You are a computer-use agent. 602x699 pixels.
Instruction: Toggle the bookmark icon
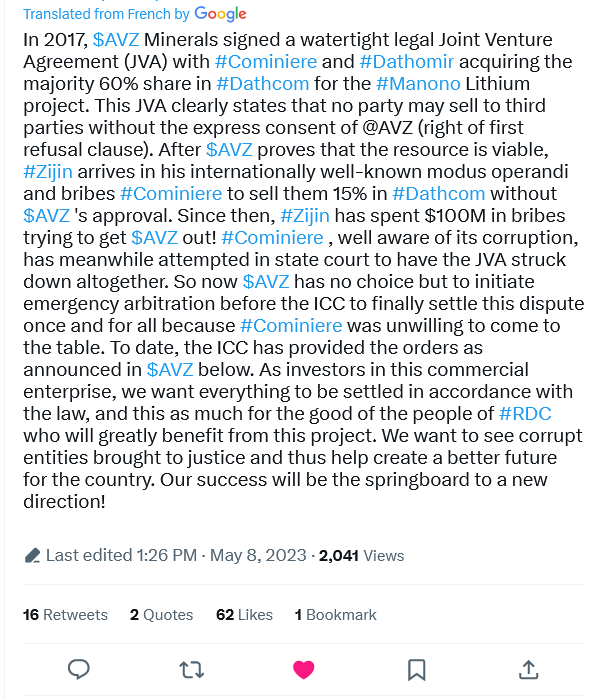[x=416, y=670]
